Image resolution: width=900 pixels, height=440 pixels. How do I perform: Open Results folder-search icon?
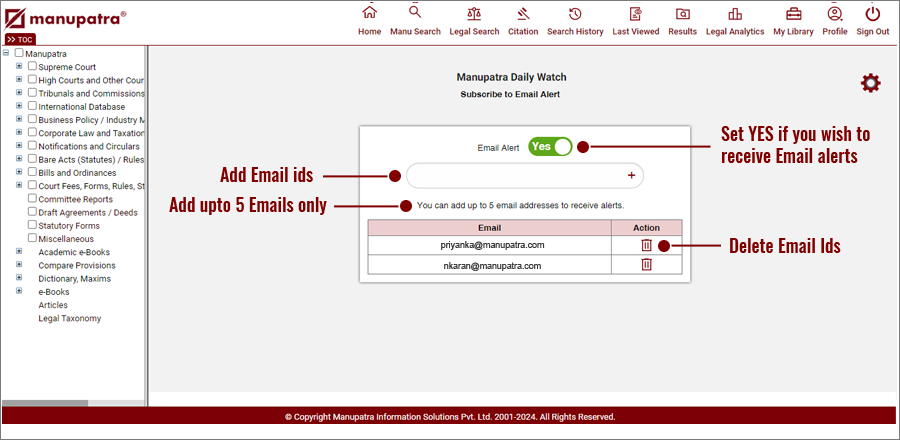pyautogui.click(x=682, y=14)
